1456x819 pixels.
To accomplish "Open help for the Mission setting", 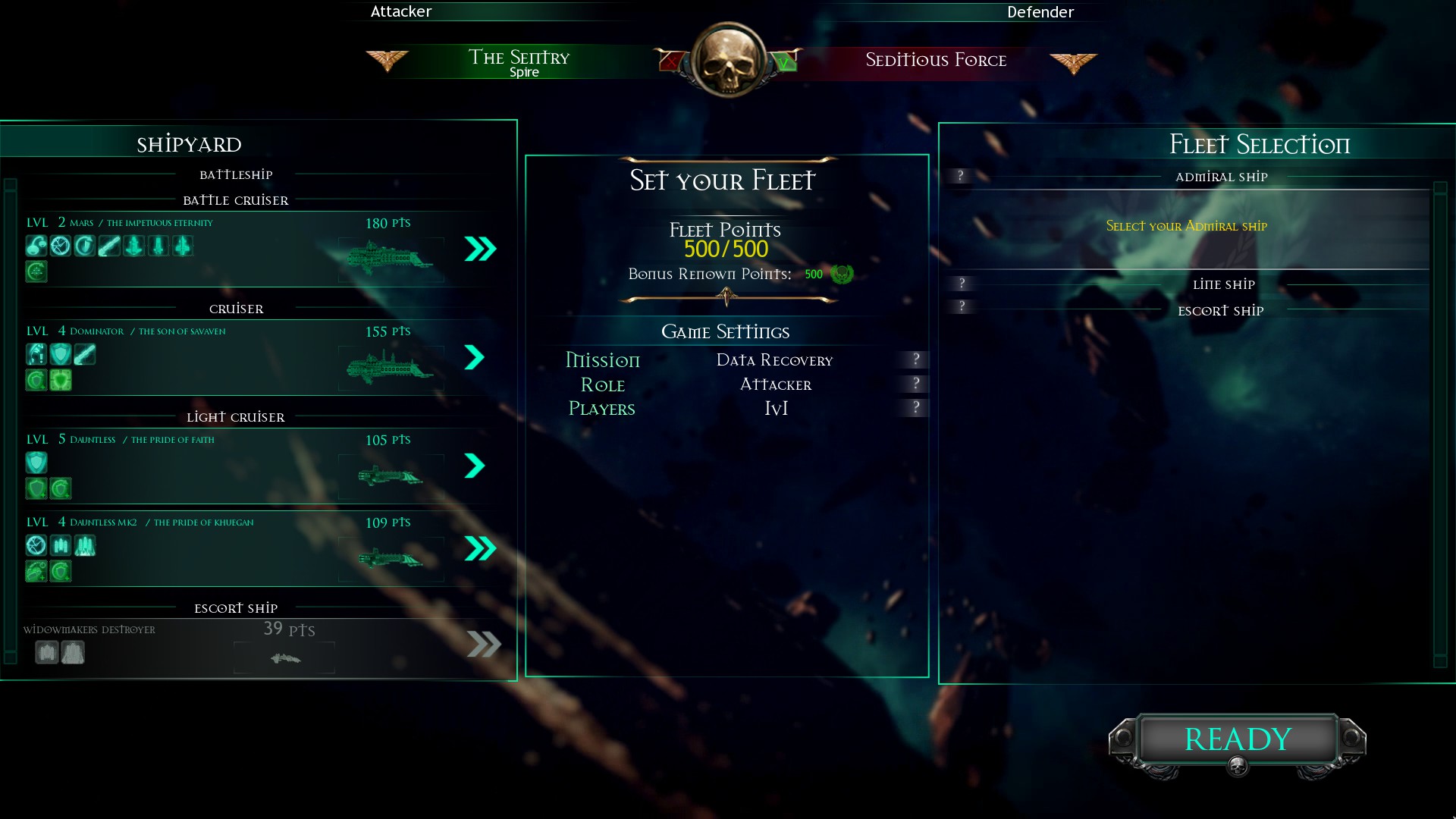I will point(916,359).
